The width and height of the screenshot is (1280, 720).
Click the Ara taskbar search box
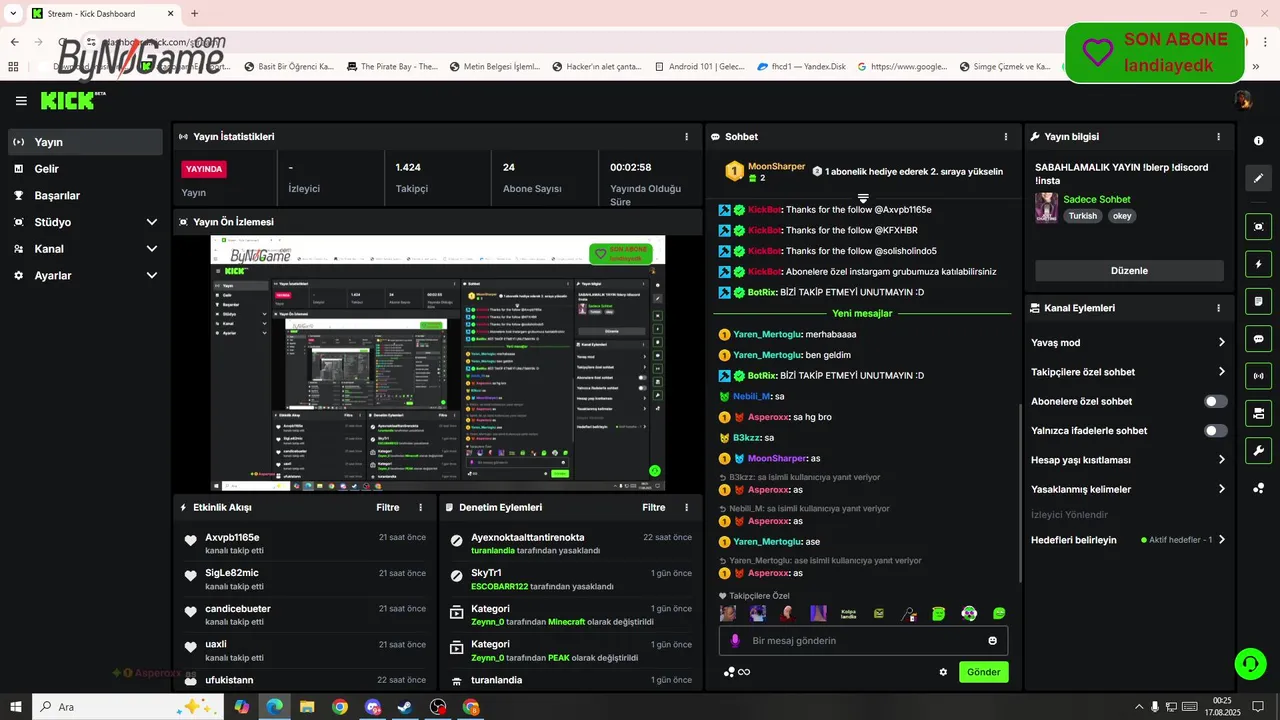coord(127,707)
